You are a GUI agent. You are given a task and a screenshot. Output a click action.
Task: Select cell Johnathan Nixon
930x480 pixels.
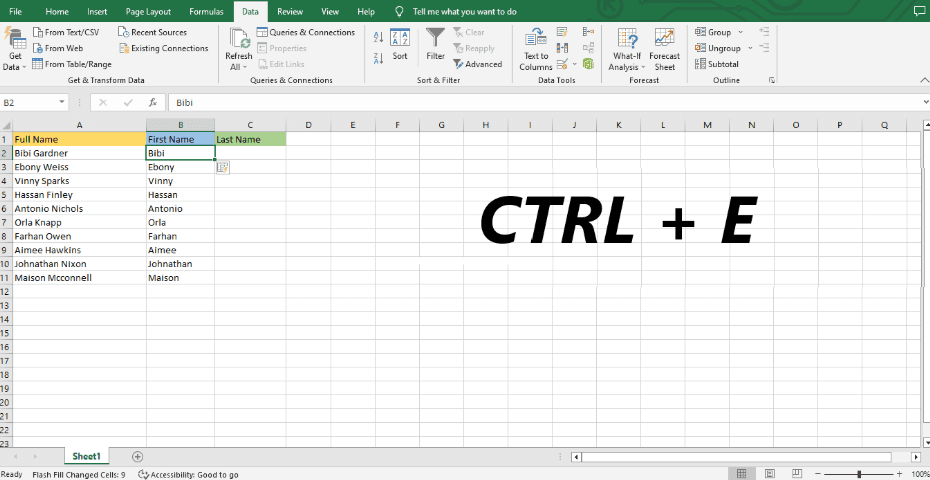(x=79, y=263)
